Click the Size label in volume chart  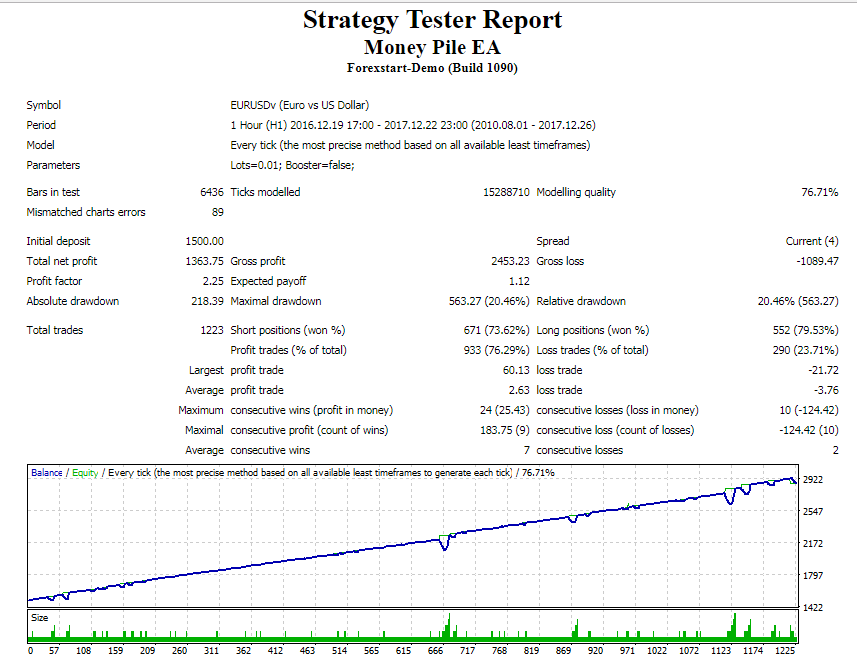[38, 618]
